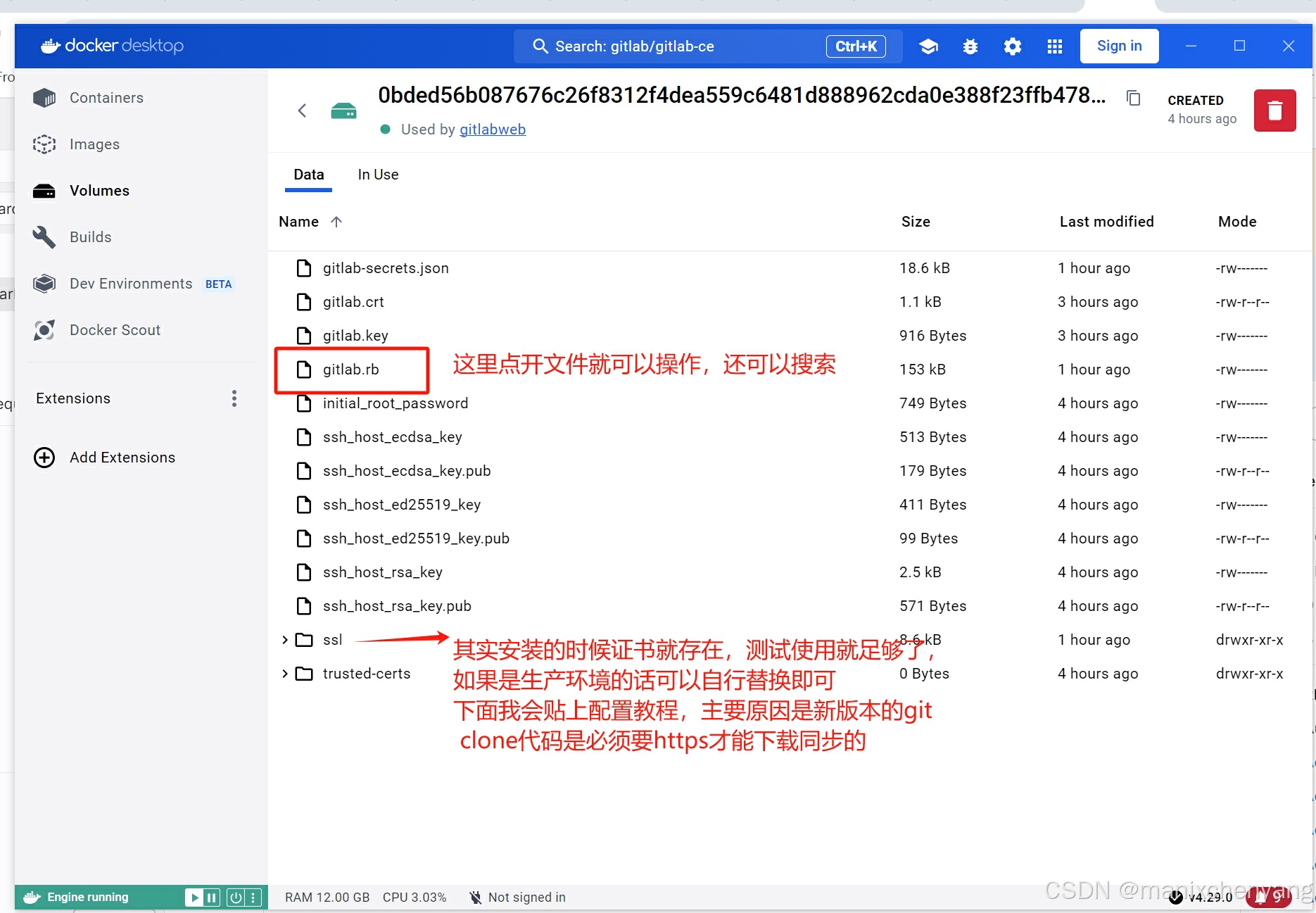The width and height of the screenshot is (1316, 913).
Task: Click the Not signed in status
Action: pyautogui.click(x=517, y=898)
